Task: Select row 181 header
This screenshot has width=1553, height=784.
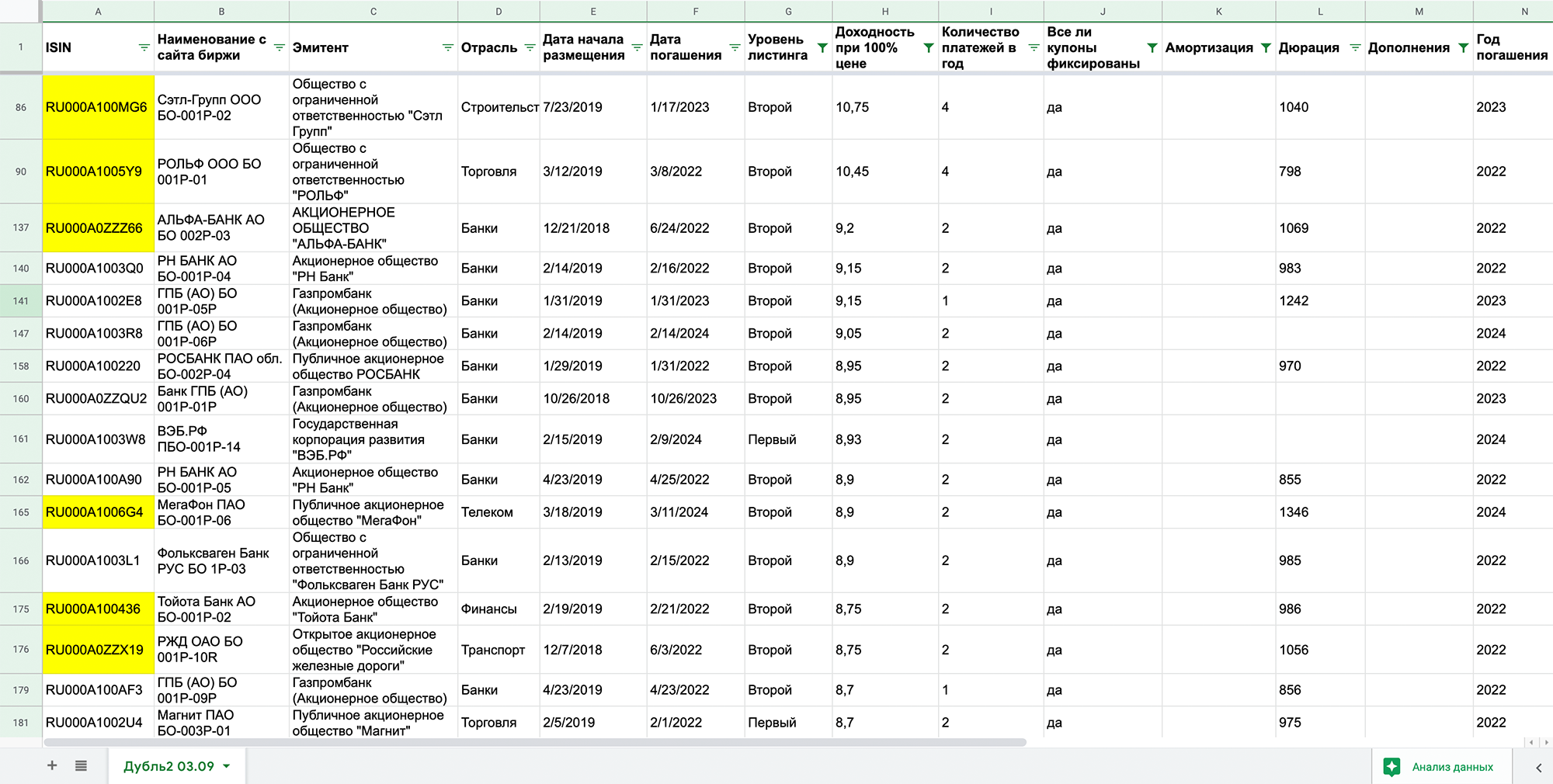Action: tap(21, 722)
